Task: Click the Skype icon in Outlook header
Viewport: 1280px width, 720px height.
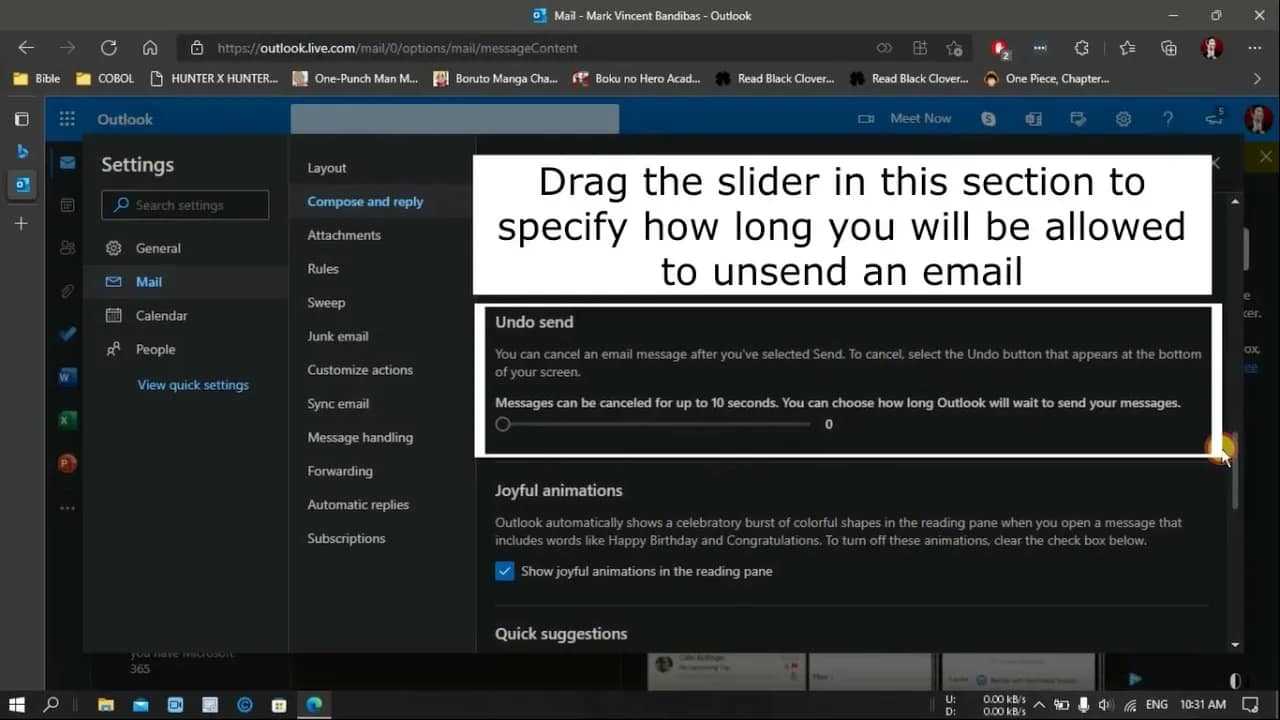Action: (x=988, y=119)
